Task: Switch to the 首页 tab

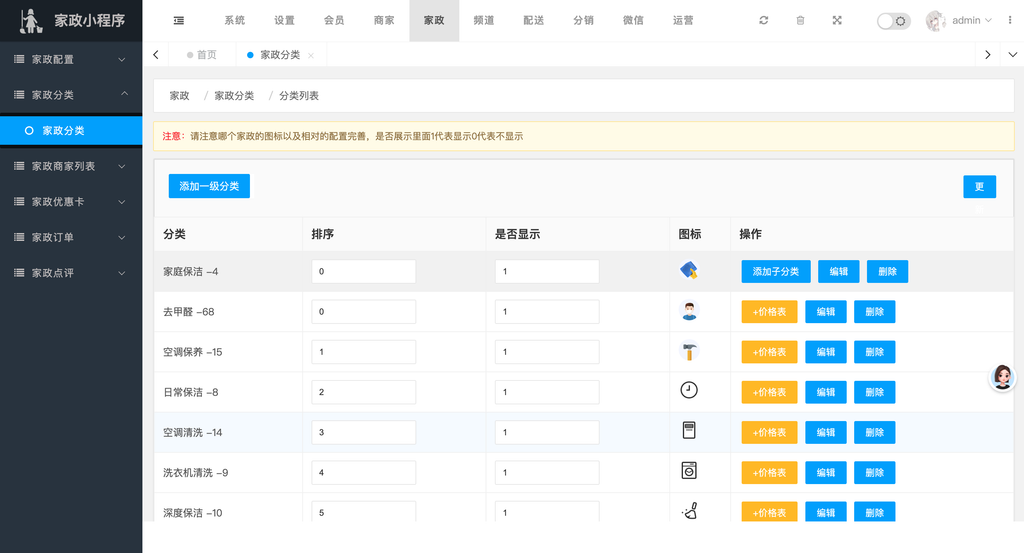Action: (x=202, y=55)
